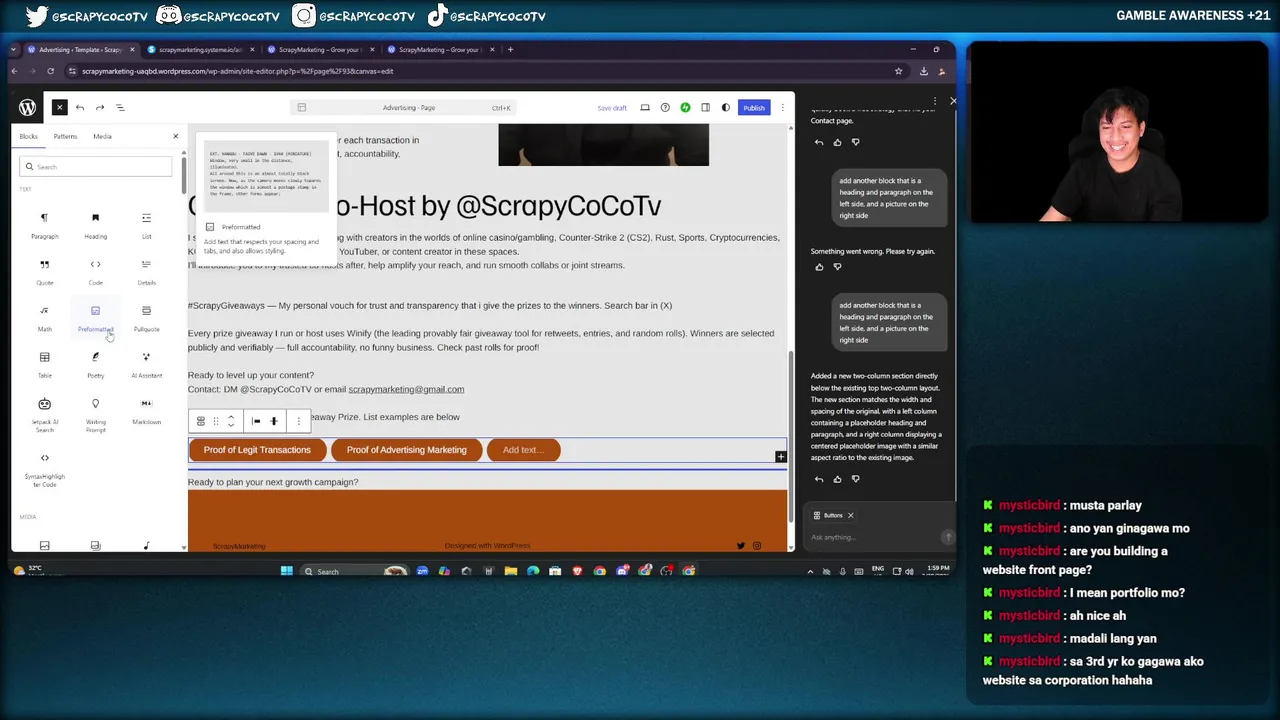Click the Add text… placeholder button
1280x720 pixels.
[x=523, y=450]
